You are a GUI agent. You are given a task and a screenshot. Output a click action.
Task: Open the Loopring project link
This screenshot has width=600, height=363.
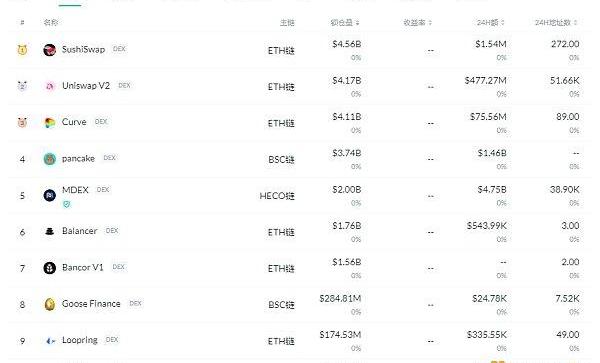click(x=80, y=340)
